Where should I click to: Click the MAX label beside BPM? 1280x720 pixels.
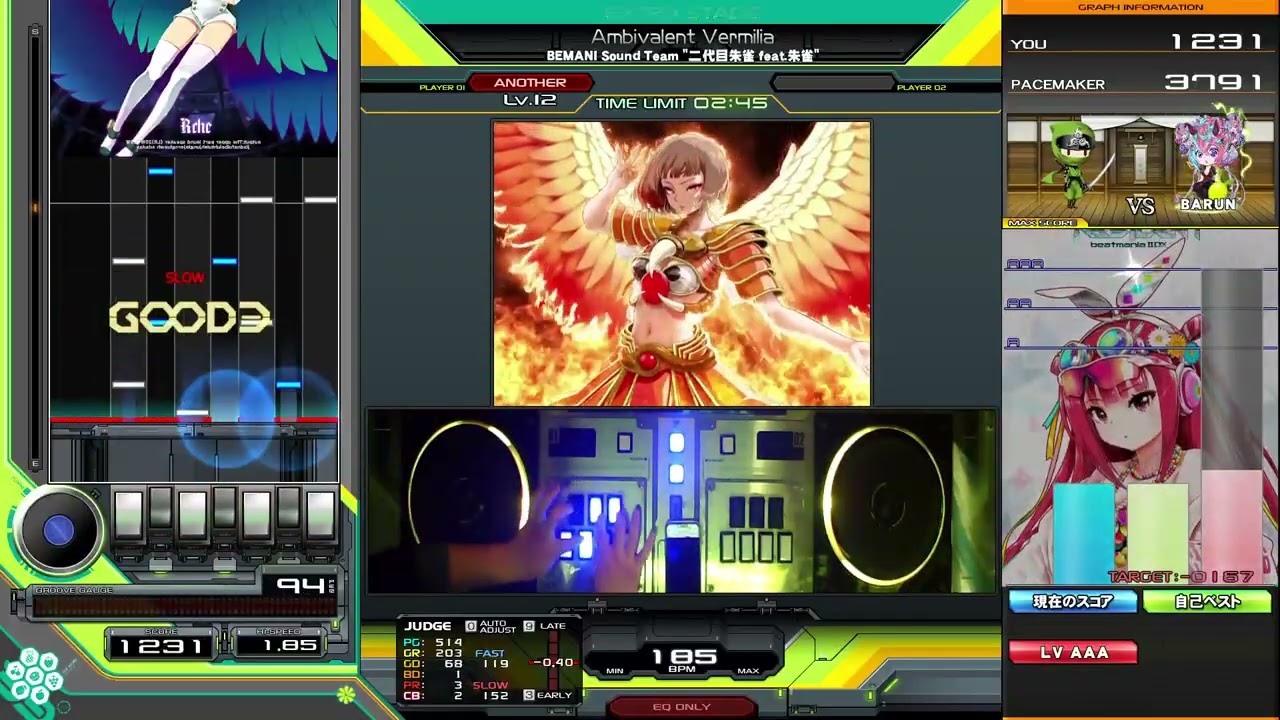tap(748, 671)
